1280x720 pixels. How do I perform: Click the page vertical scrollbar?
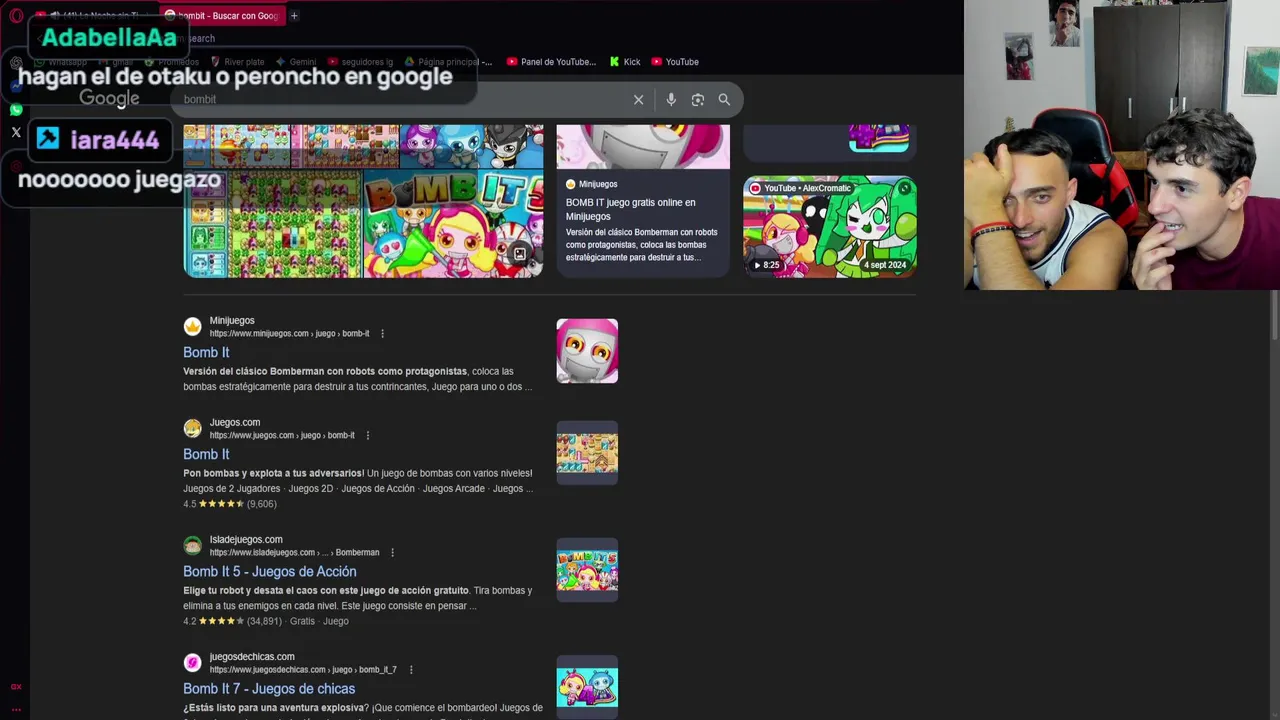(1274, 316)
